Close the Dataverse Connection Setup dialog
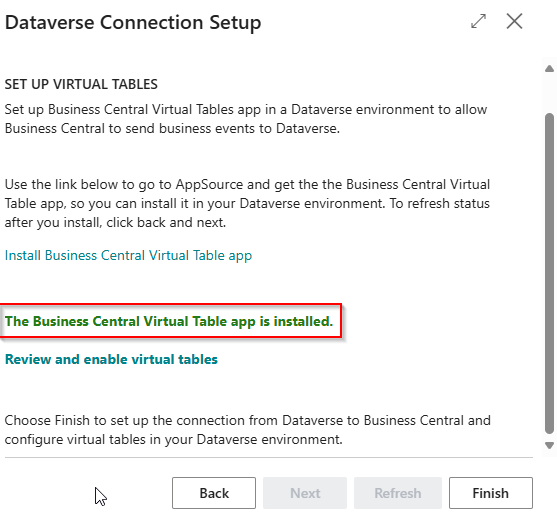557x526 pixels. [x=514, y=21]
